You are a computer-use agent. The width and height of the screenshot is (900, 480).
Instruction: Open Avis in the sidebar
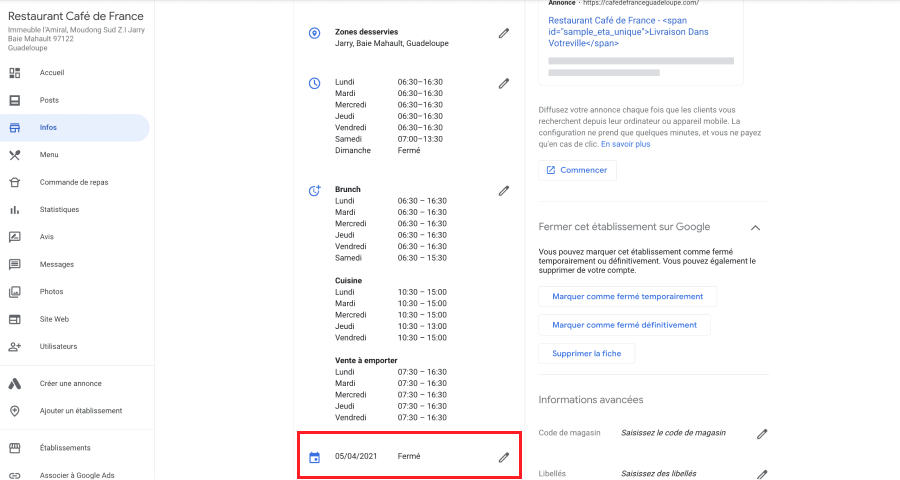pyautogui.click(x=46, y=237)
